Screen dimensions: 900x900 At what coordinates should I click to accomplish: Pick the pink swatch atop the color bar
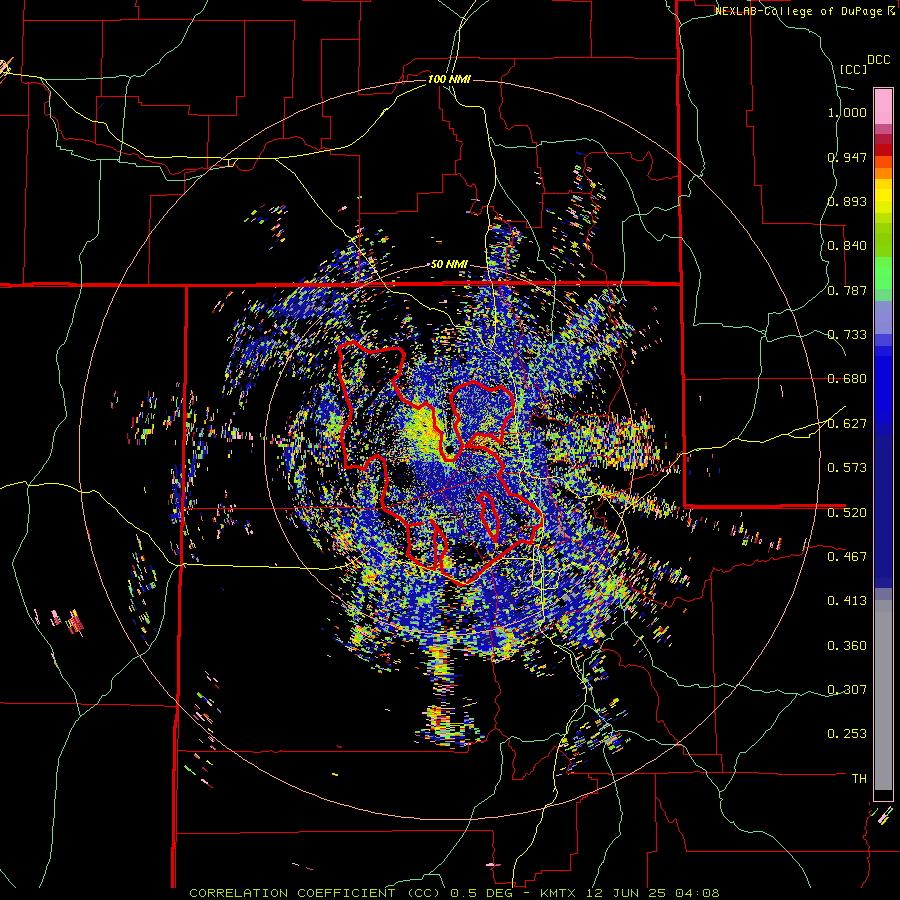[883, 106]
